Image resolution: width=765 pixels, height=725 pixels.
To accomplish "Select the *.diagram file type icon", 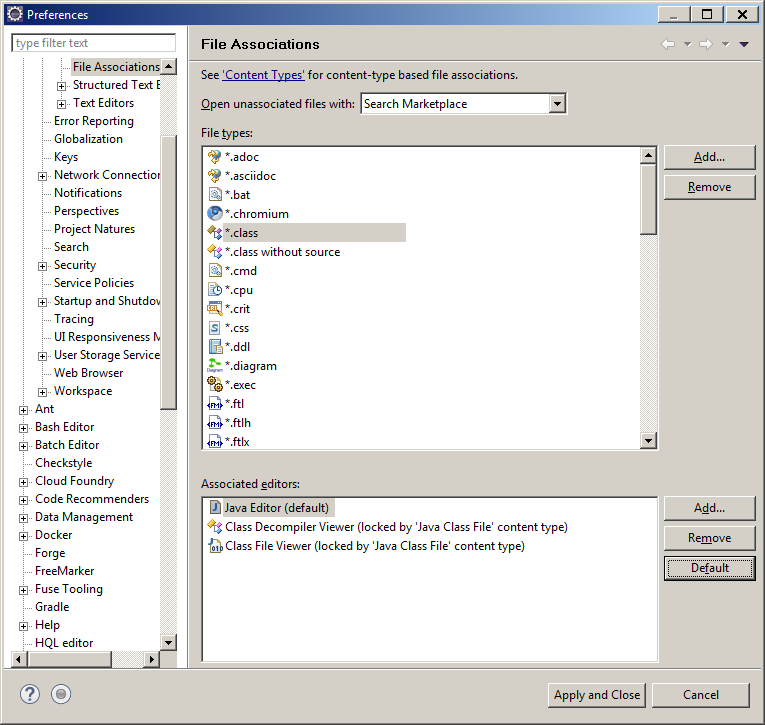I will point(214,366).
